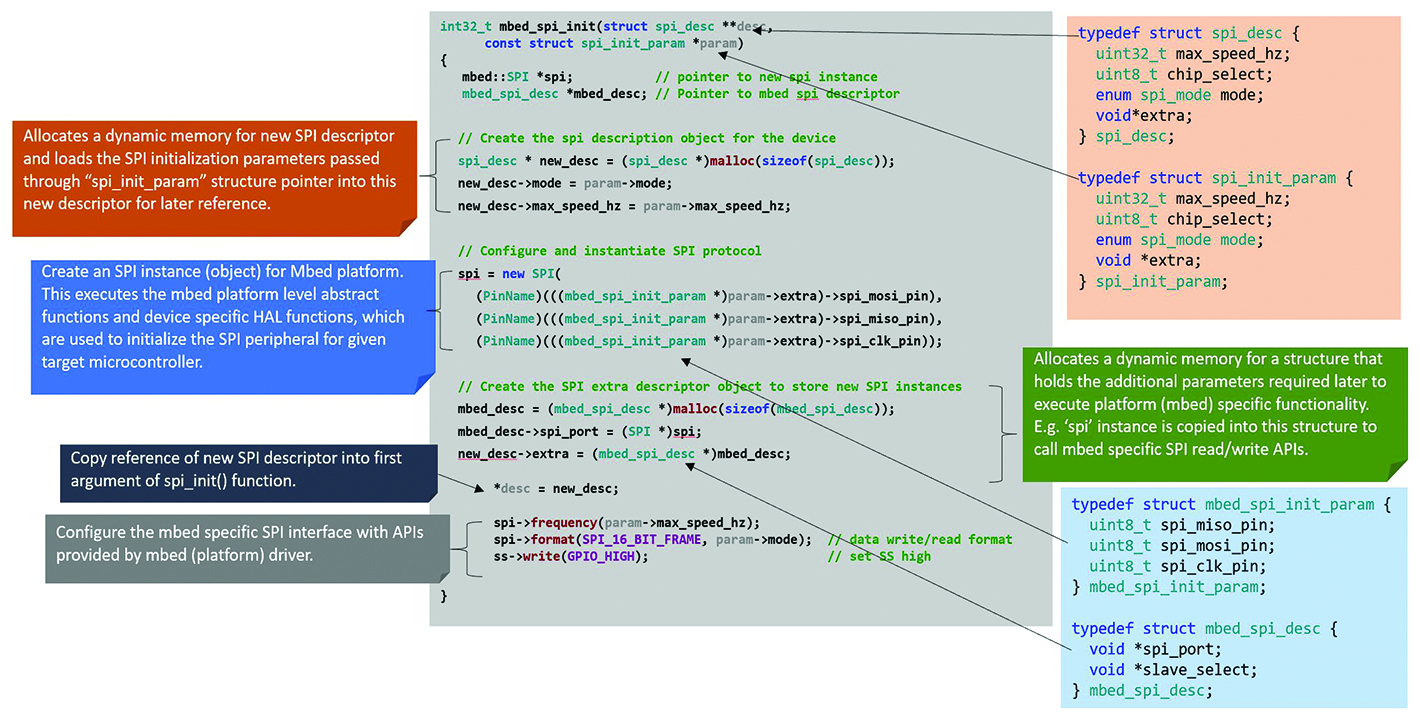Image resolution: width=1420 pixels, height=719 pixels.
Task: Click the closing '} mbed_spi_init_param;' line
Action: point(1168,588)
